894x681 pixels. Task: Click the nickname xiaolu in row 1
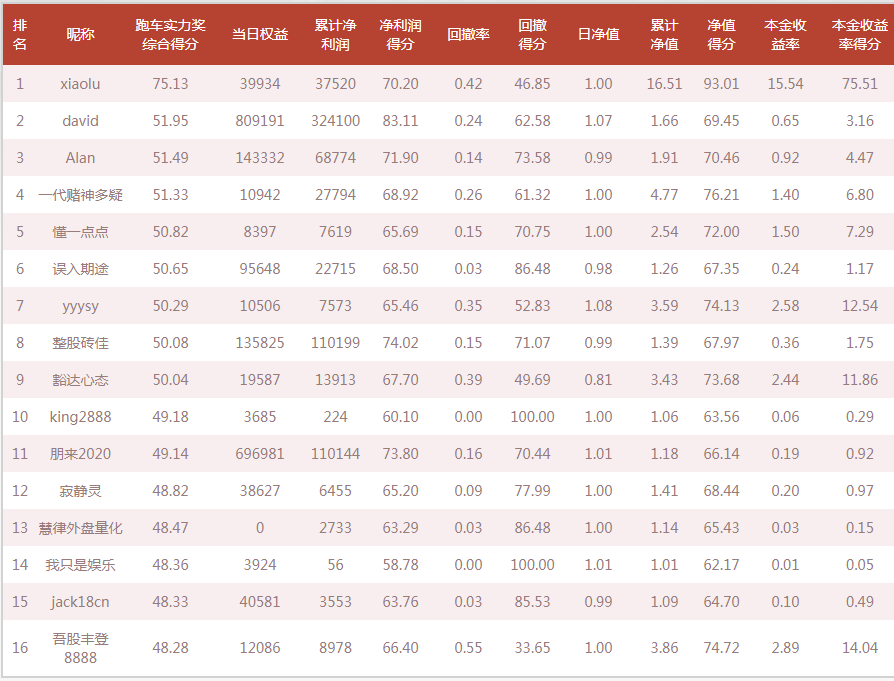(80, 84)
